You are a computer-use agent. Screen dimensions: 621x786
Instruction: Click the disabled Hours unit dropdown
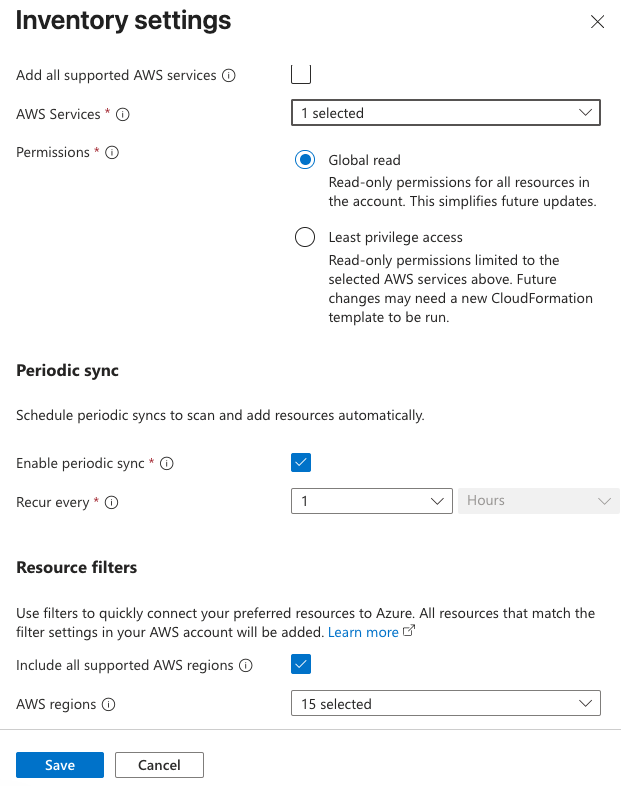click(538, 501)
